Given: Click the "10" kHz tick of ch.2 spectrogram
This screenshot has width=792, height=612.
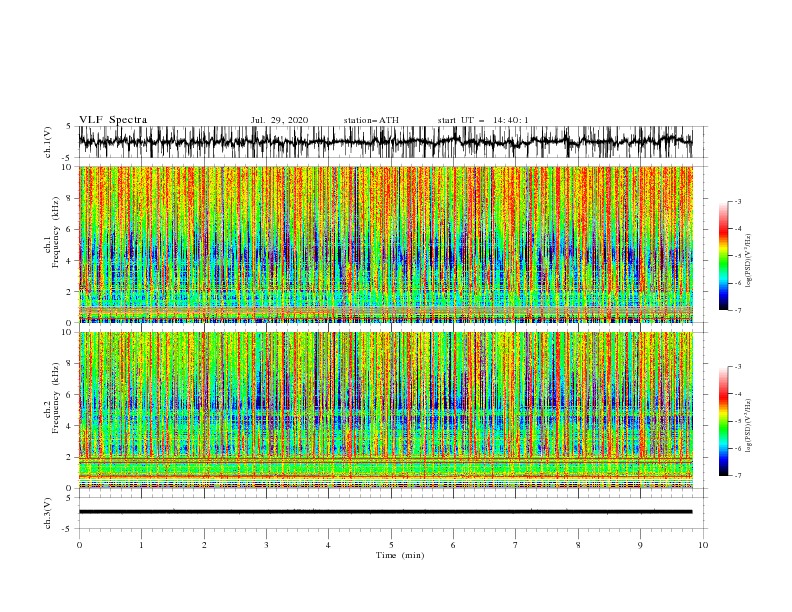Looking at the screenshot, I should pos(67,332).
